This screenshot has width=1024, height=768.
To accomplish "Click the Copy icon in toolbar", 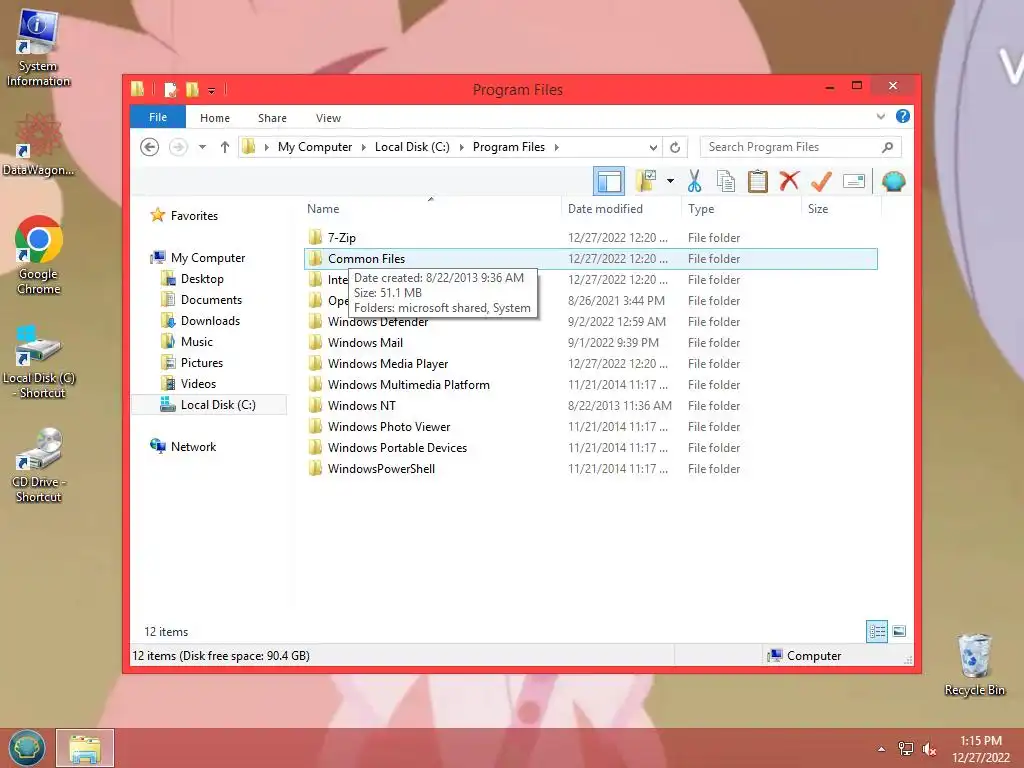I will pos(726,181).
